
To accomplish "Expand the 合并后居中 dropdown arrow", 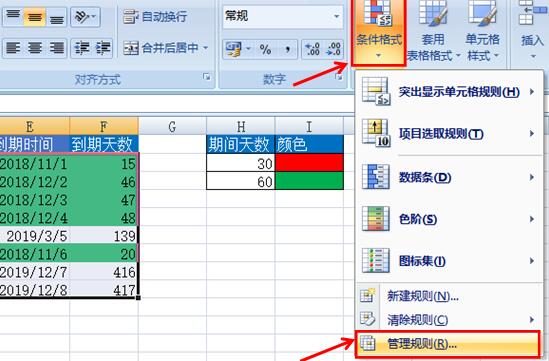I will click(x=206, y=48).
